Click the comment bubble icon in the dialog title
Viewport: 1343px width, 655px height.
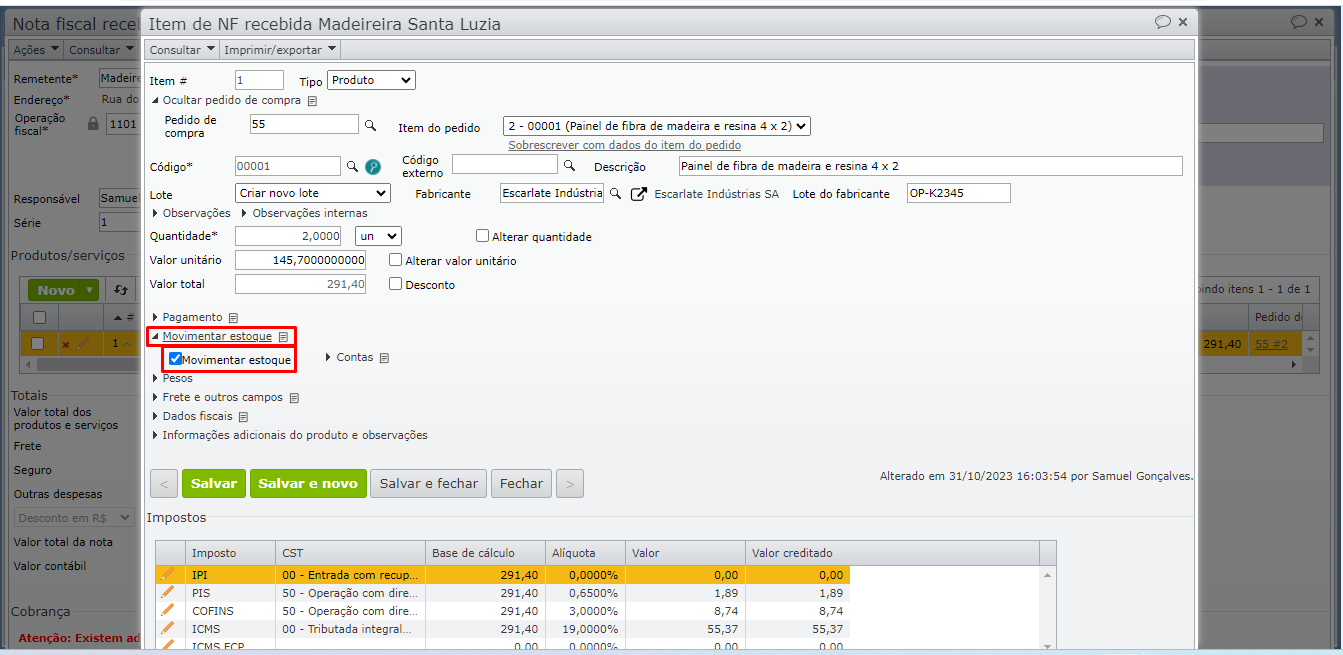pyautogui.click(x=1163, y=22)
